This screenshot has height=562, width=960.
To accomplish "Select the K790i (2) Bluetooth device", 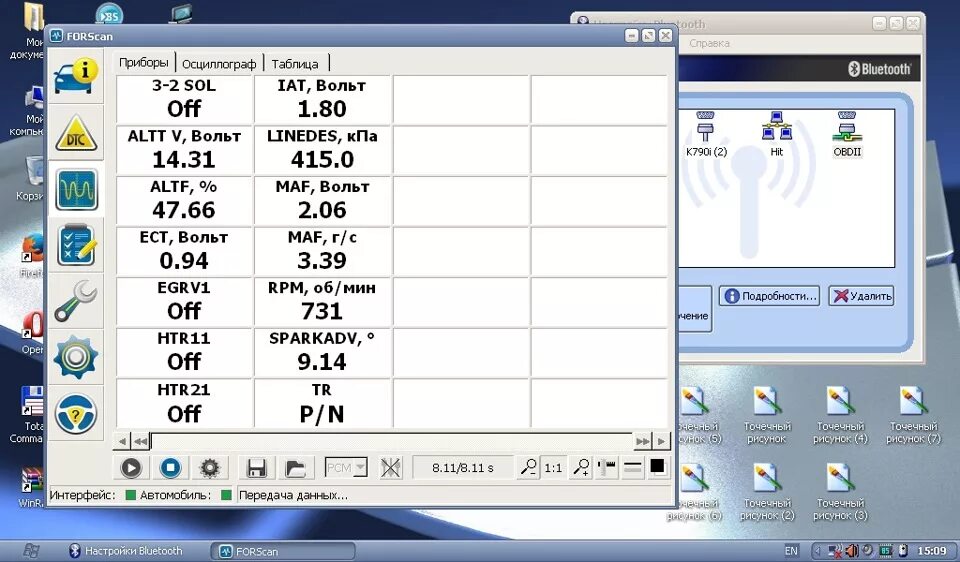I will click(706, 134).
